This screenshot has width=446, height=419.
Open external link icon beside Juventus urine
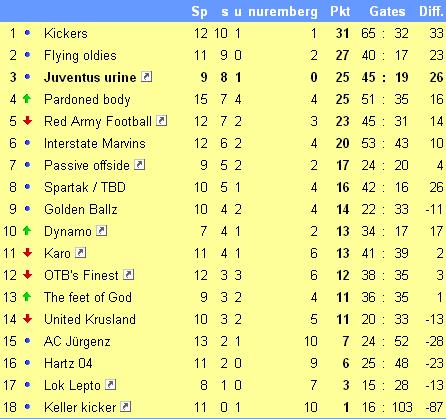coord(147,77)
